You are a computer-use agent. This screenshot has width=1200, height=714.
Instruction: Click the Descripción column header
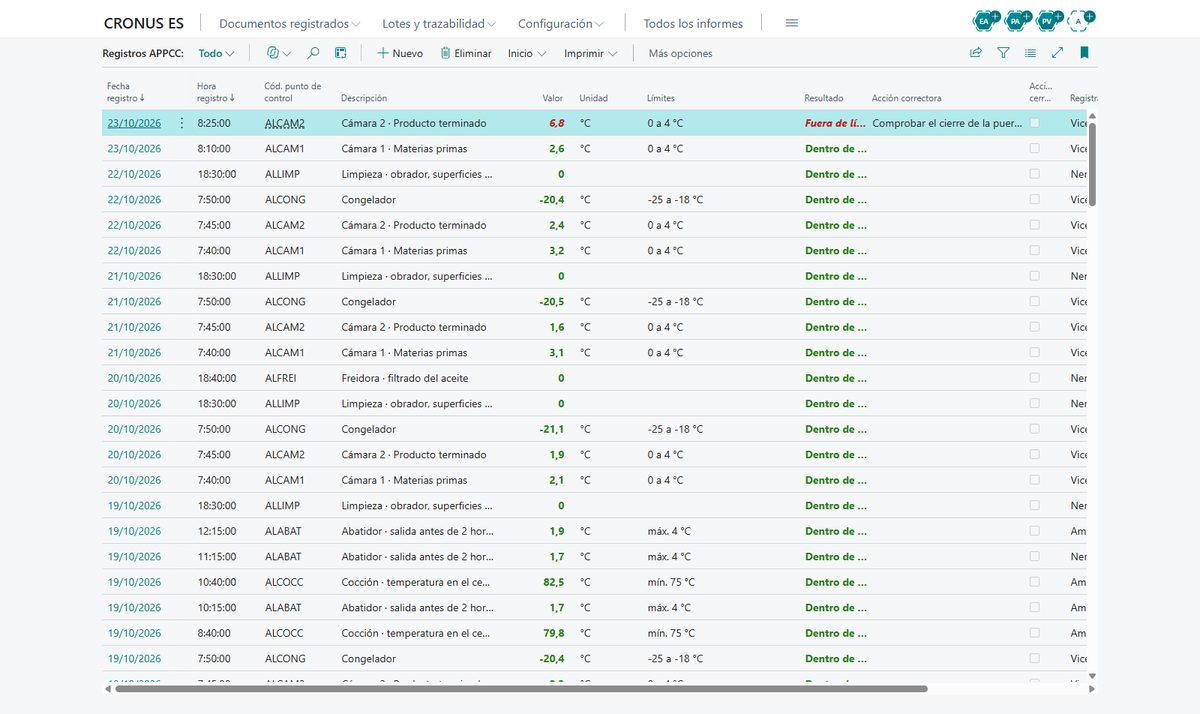pyautogui.click(x=364, y=98)
